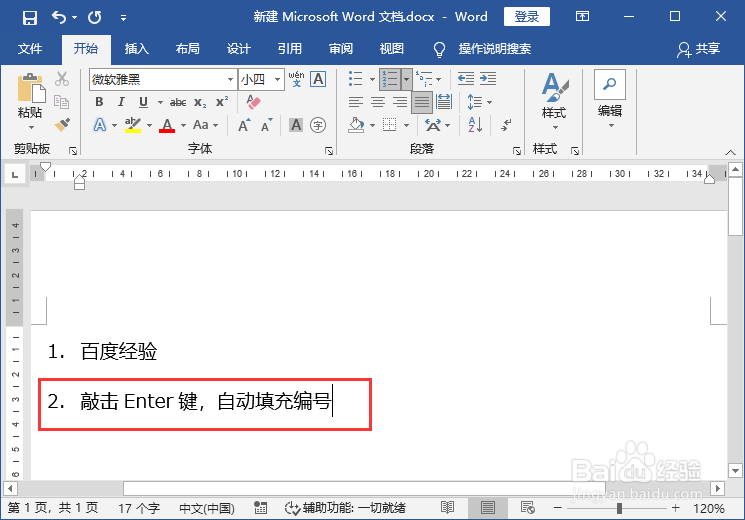
Task: Adjust the zoom slider handle
Action: [x=619, y=508]
